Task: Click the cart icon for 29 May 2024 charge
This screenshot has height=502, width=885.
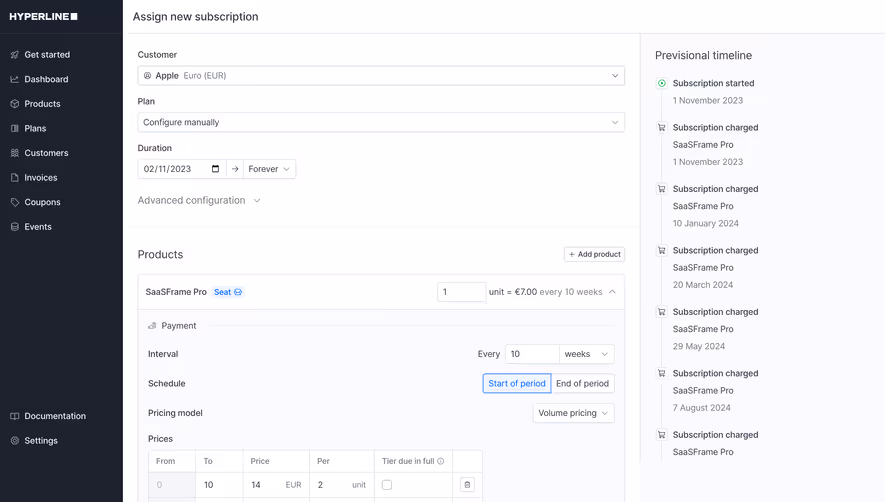Action: click(x=661, y=312)
